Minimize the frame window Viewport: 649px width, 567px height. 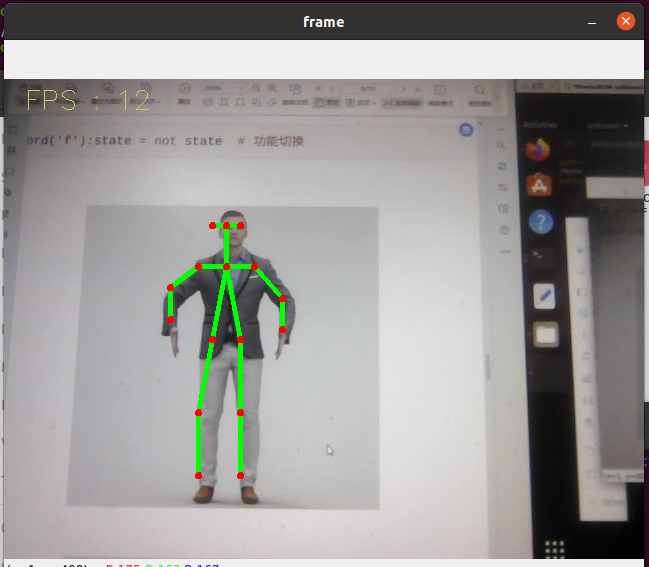click(x=592, y=23)
